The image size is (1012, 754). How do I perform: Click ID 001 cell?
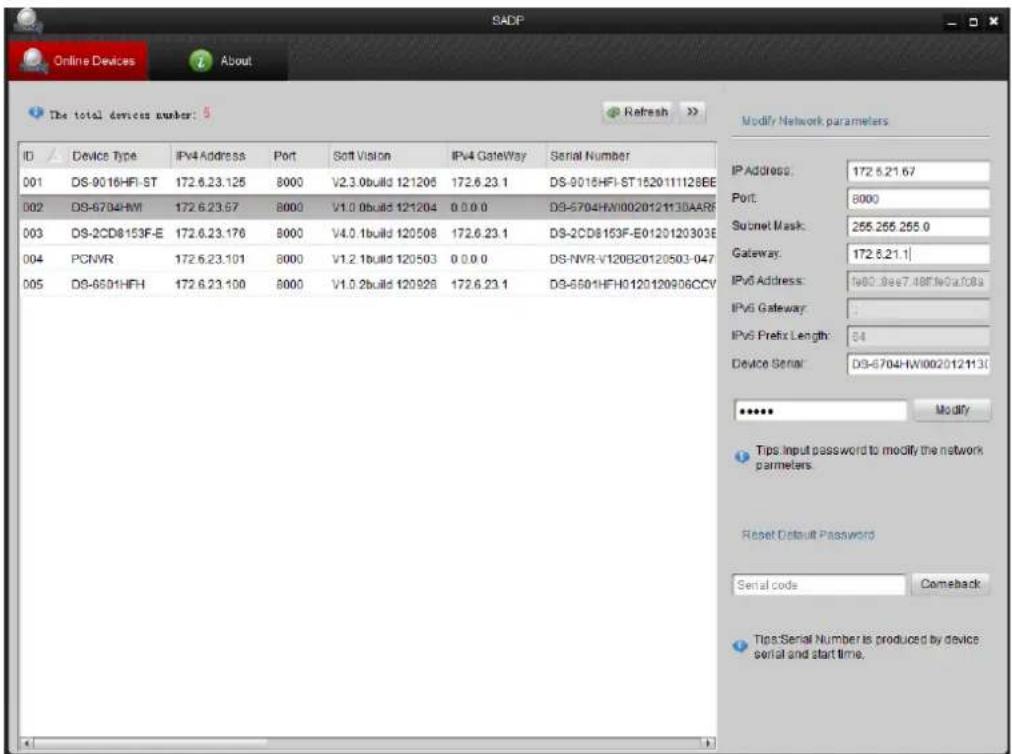click(x=33, y=182)
